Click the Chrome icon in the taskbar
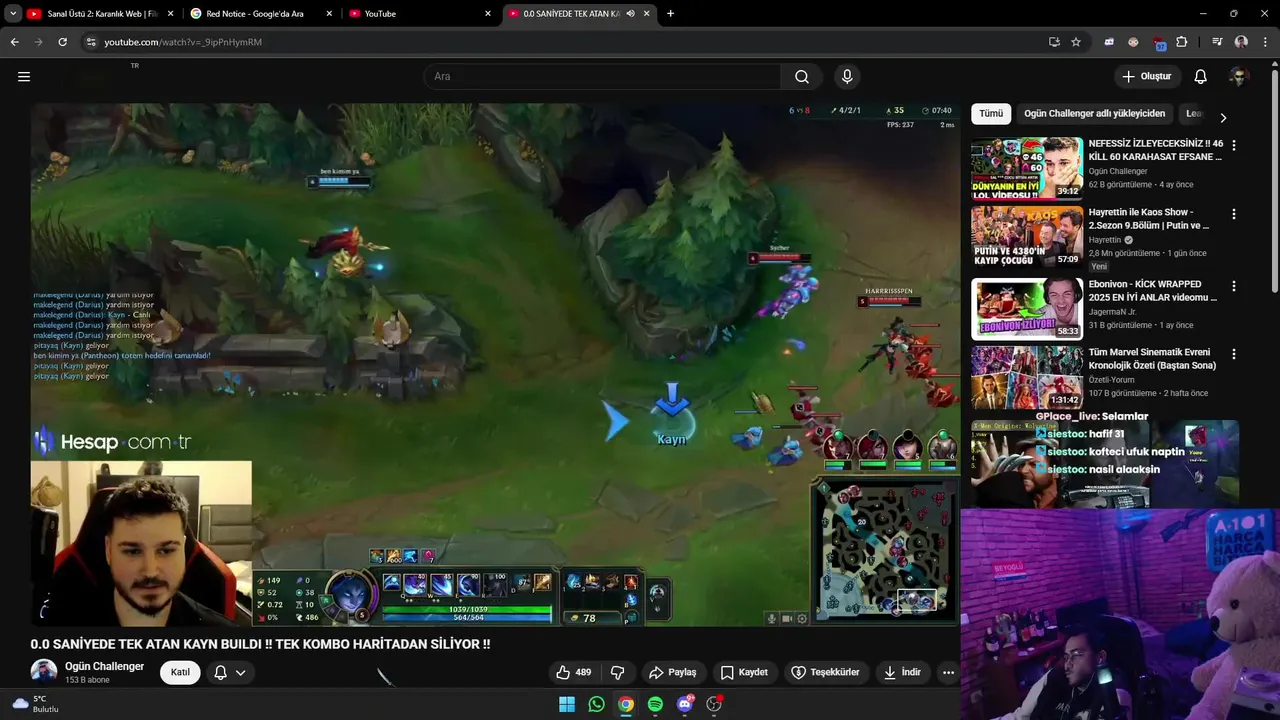Image resolution: width=1280 pixels, height=720 pixels. point(625,704)
